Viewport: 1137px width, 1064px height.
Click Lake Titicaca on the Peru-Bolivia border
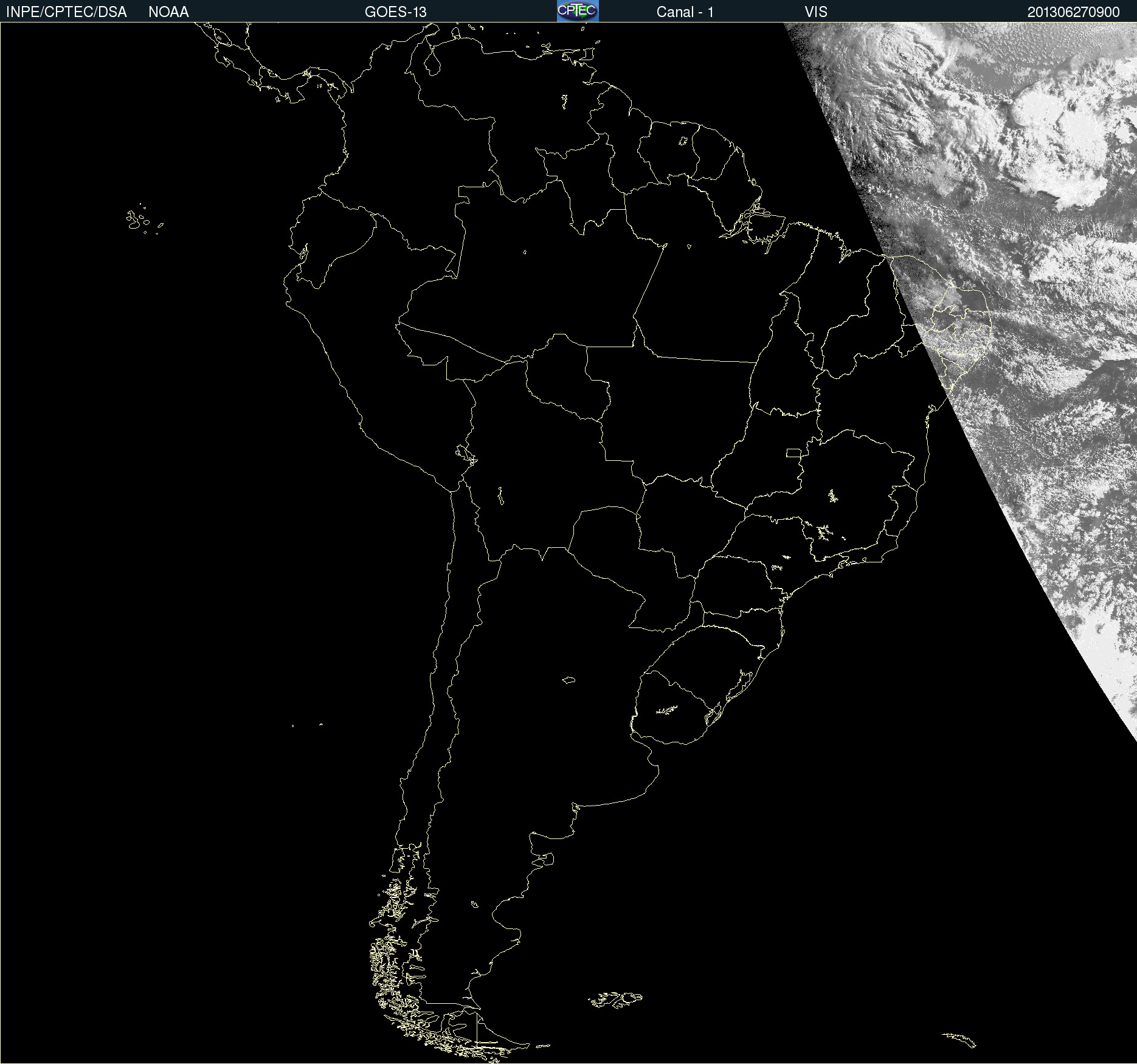point(466,454)
